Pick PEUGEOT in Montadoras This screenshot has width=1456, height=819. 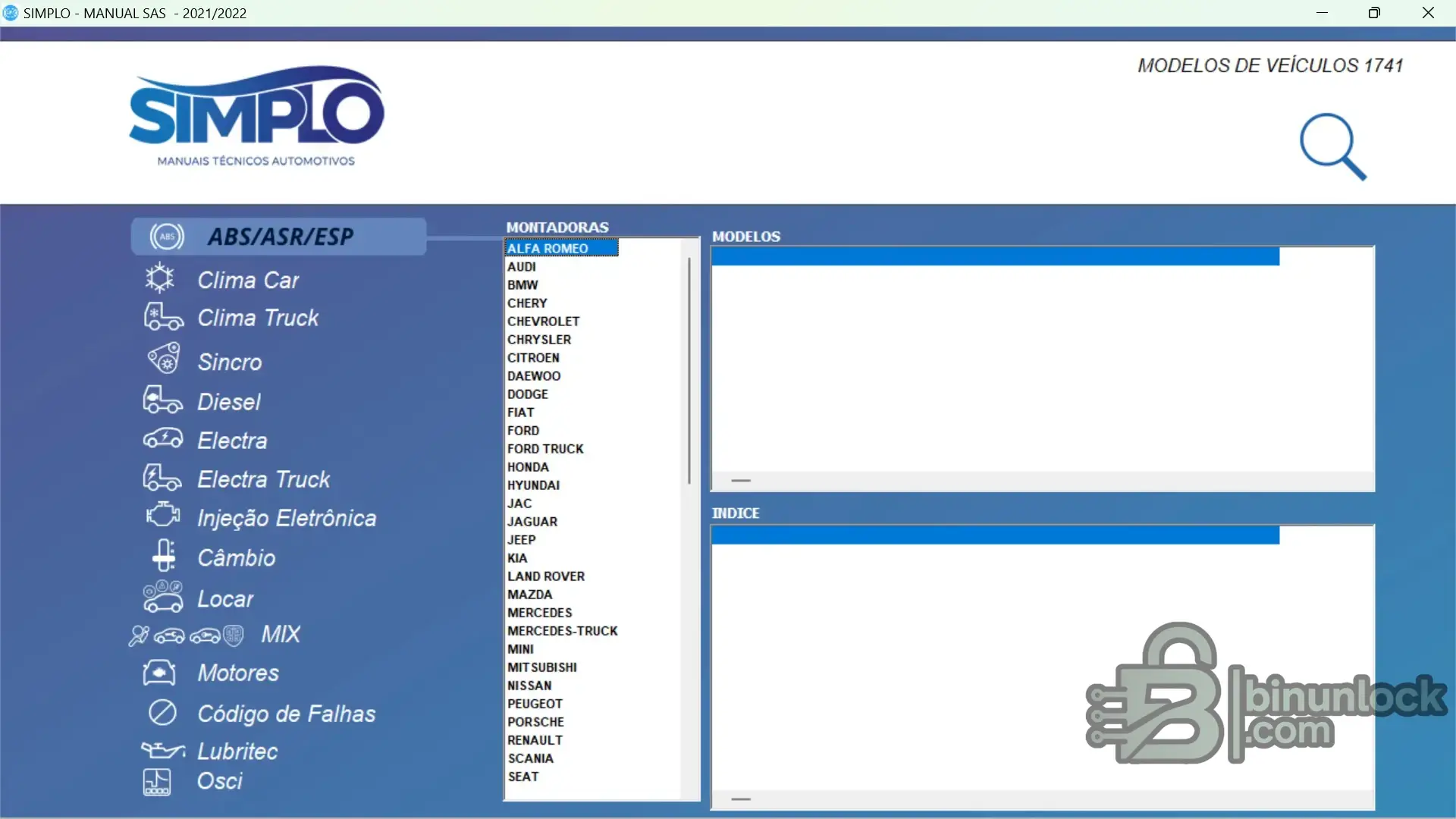535,704
